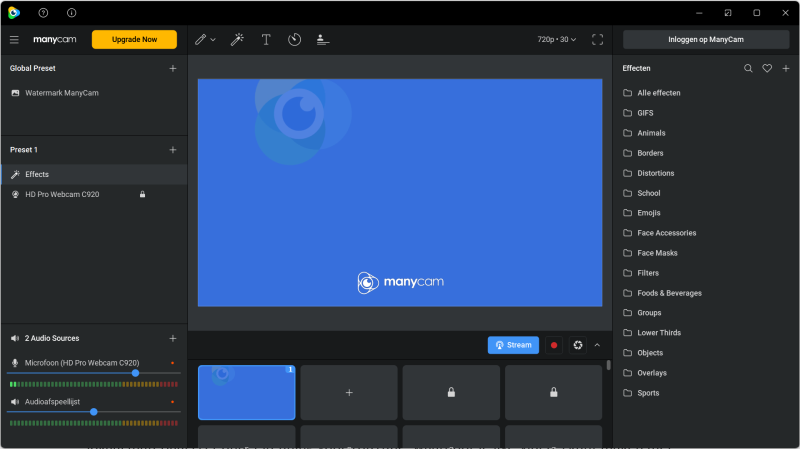The width and height of the screenshot is (800, 449).
Task: Click the speaker icon beside Audioafspeellijst
Action: pos(15,402)
